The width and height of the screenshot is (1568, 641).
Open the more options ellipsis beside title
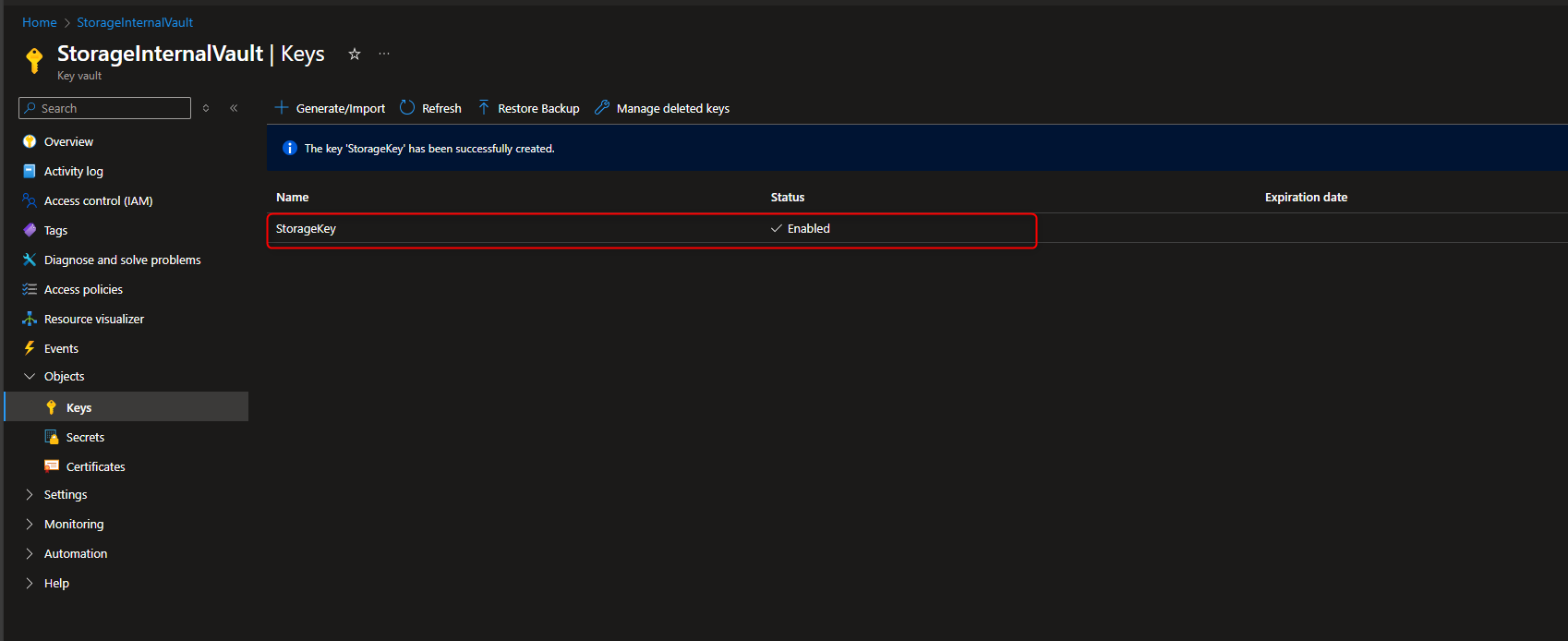point(384,54)
